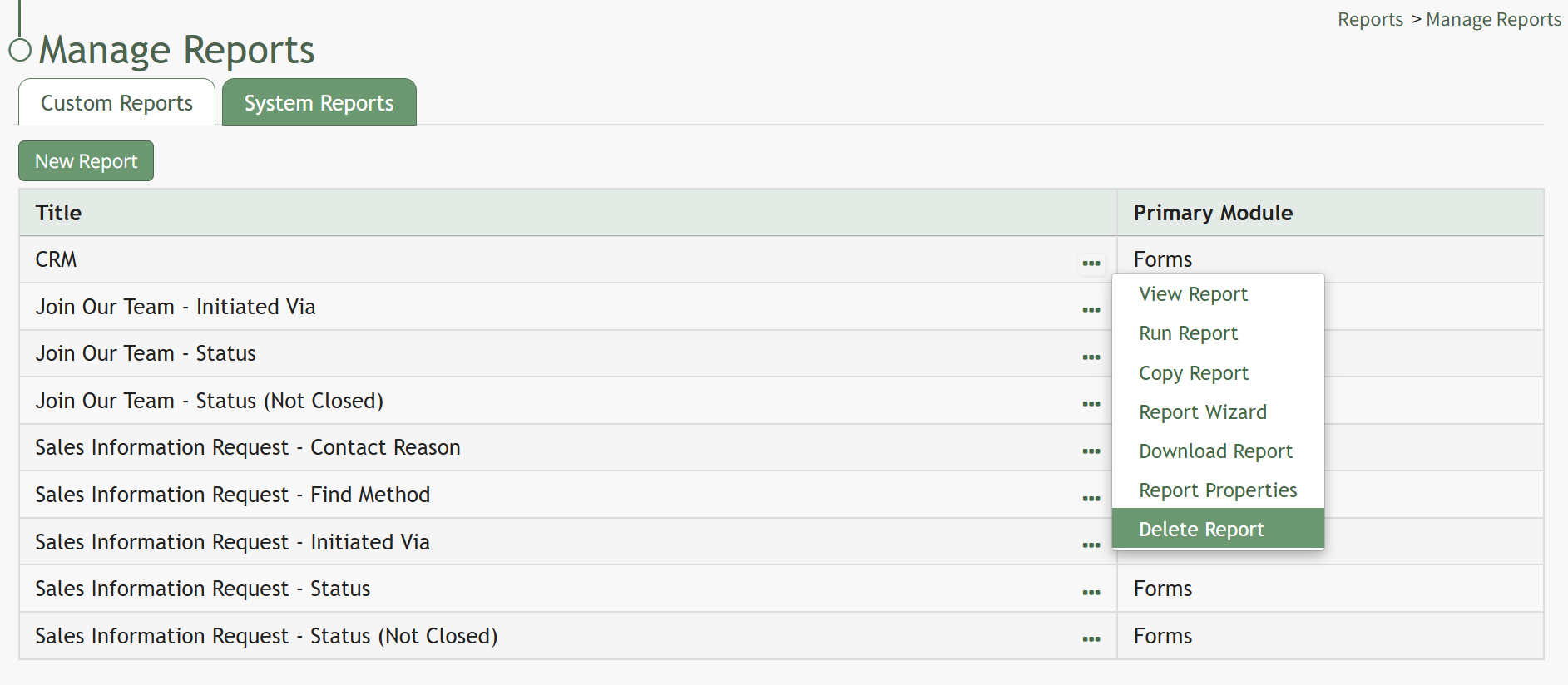Image resolution: width=1568 pixels, height=685 pixels.
Task: Open ellipsis menu for Join Our Team - Status
Action: 1091,357
